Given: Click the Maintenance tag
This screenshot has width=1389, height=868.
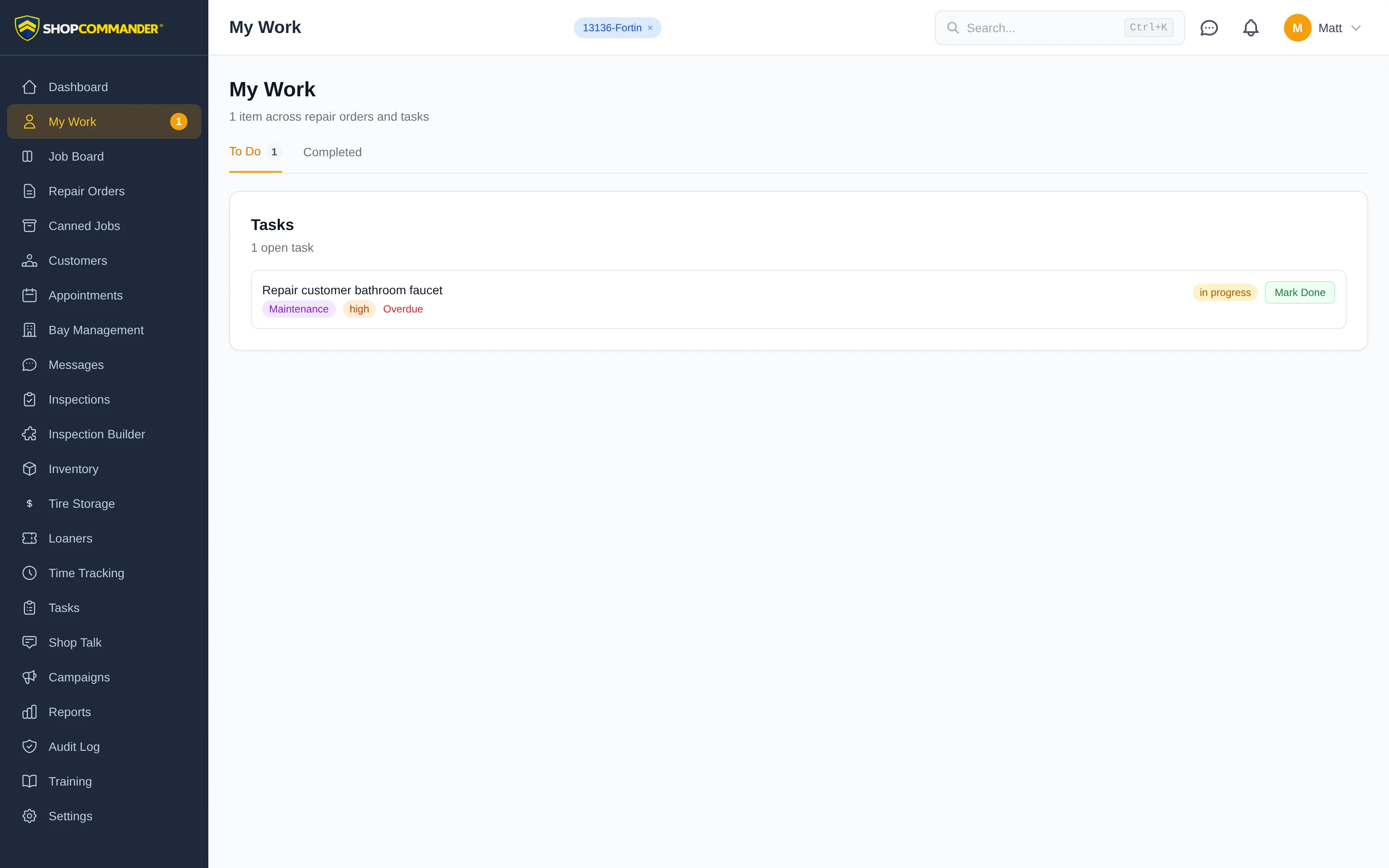Looking at the screenshot, I should (299, 309).
